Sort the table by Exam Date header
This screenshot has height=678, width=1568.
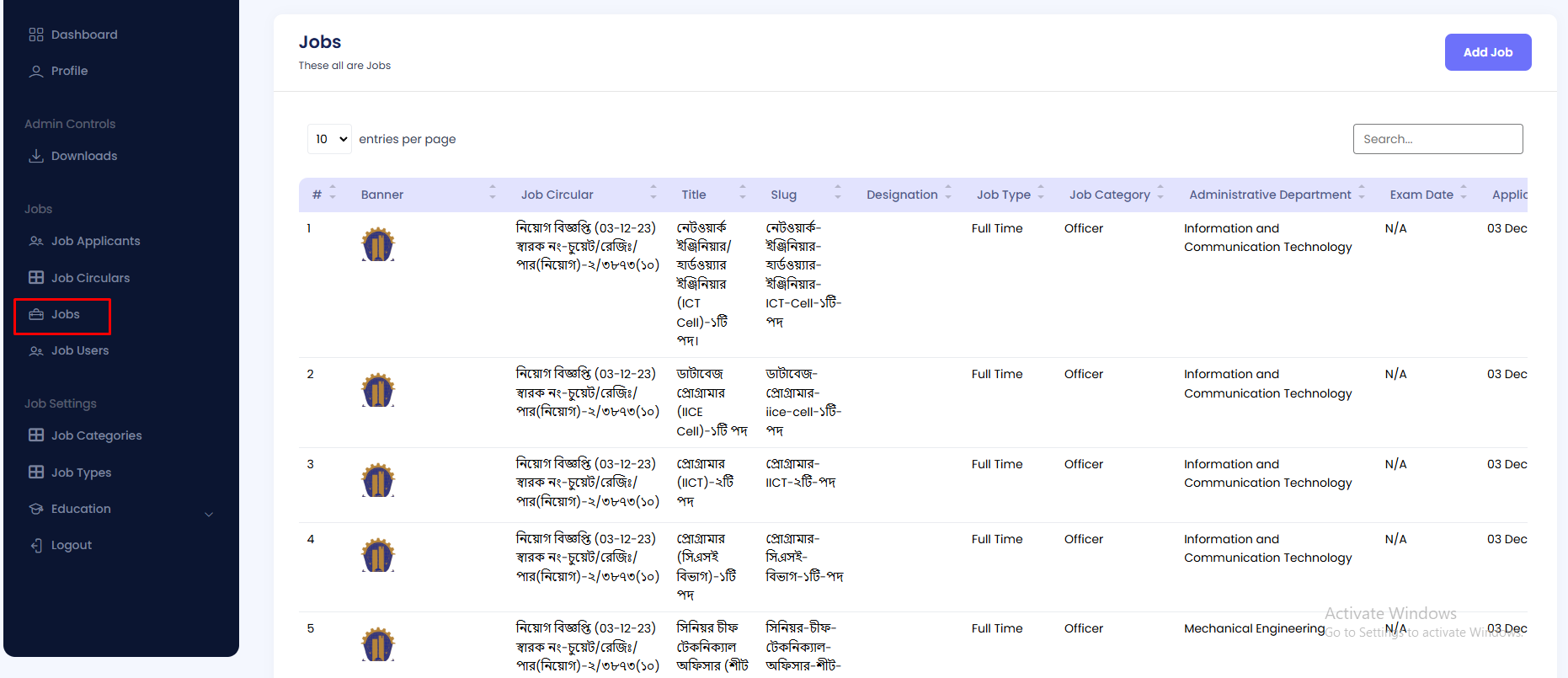click(x=1421, y=195)
